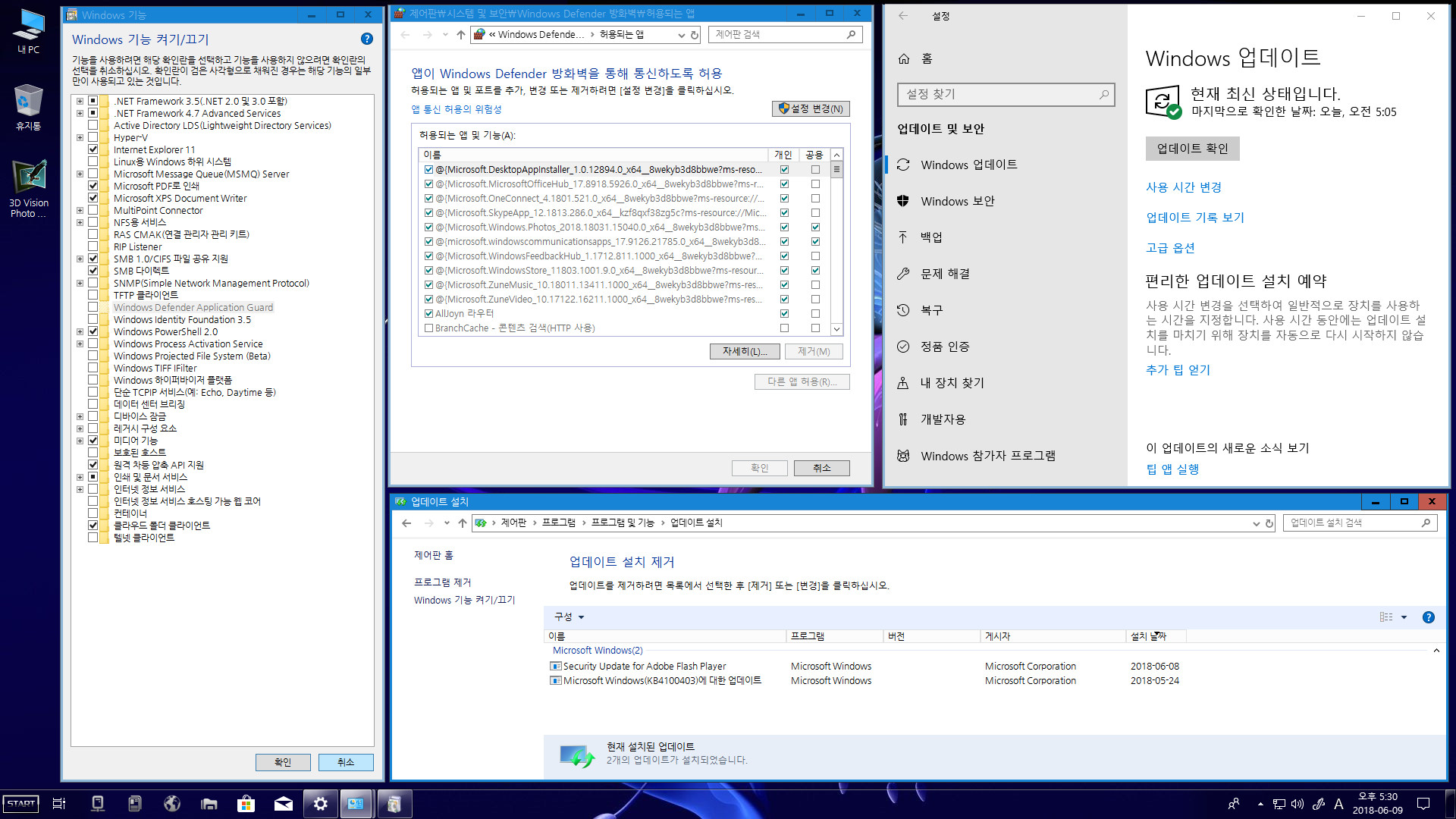
Task: Open the 내 PC desktop icon
Action: point(29,31)
